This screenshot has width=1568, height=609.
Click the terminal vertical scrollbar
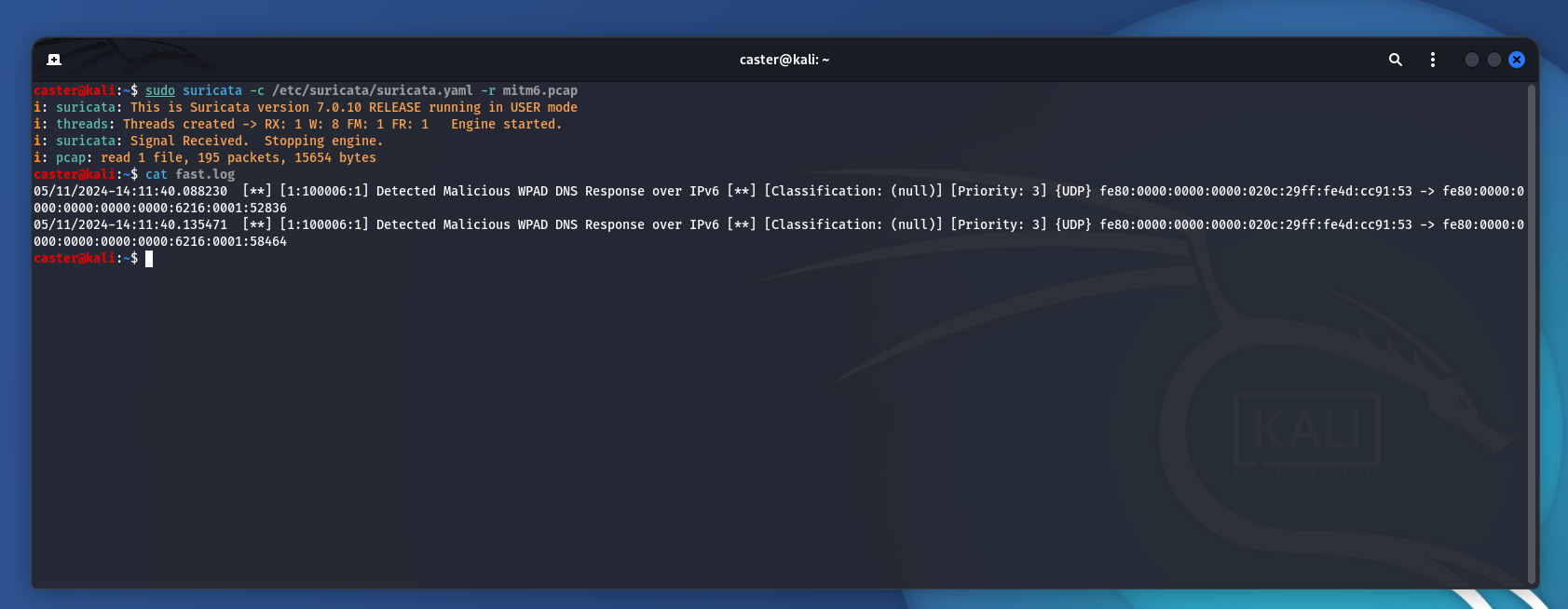tap(1531, 333)
